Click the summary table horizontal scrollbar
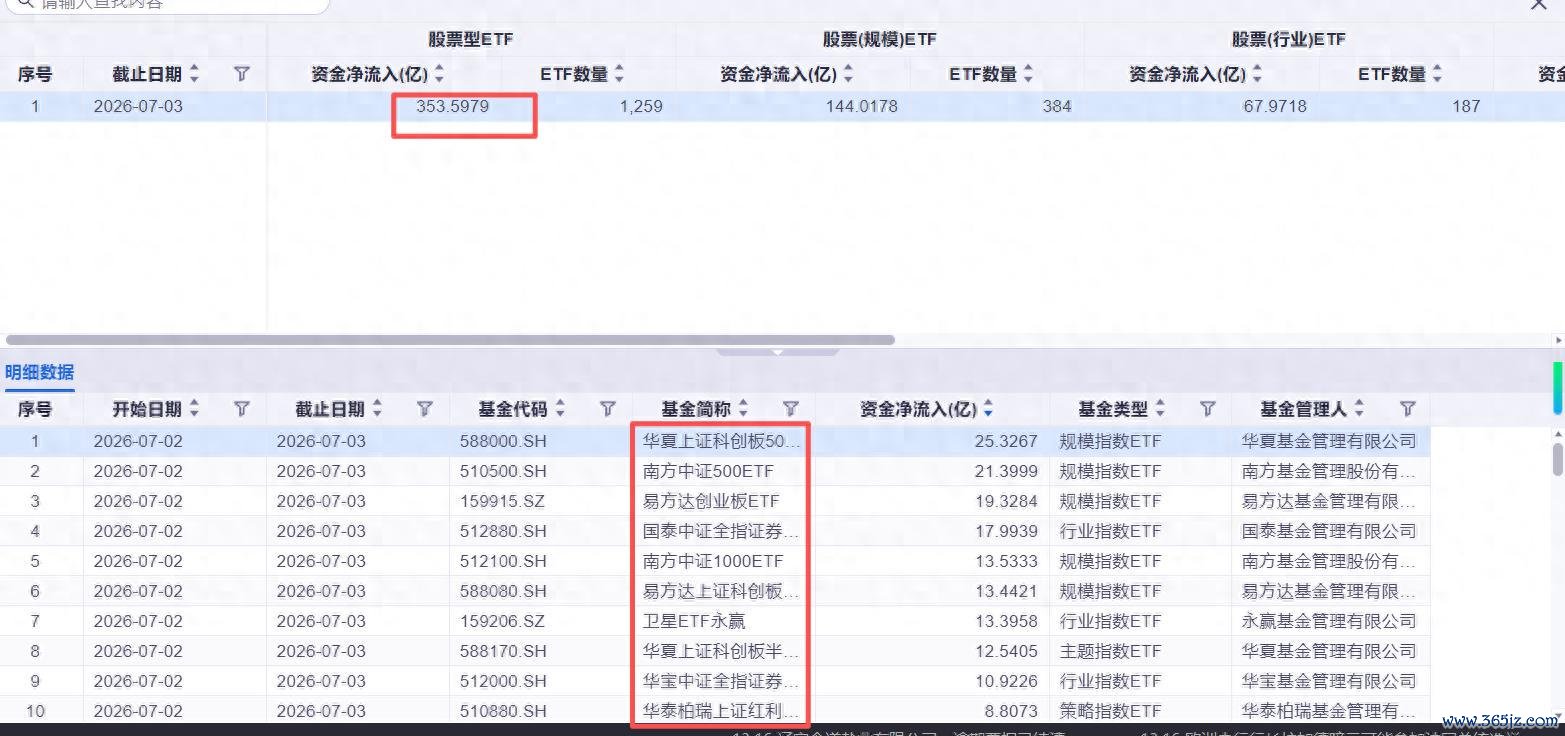Image resolution: width=1565 pixels, height=736 pixels. click(450, 340)
